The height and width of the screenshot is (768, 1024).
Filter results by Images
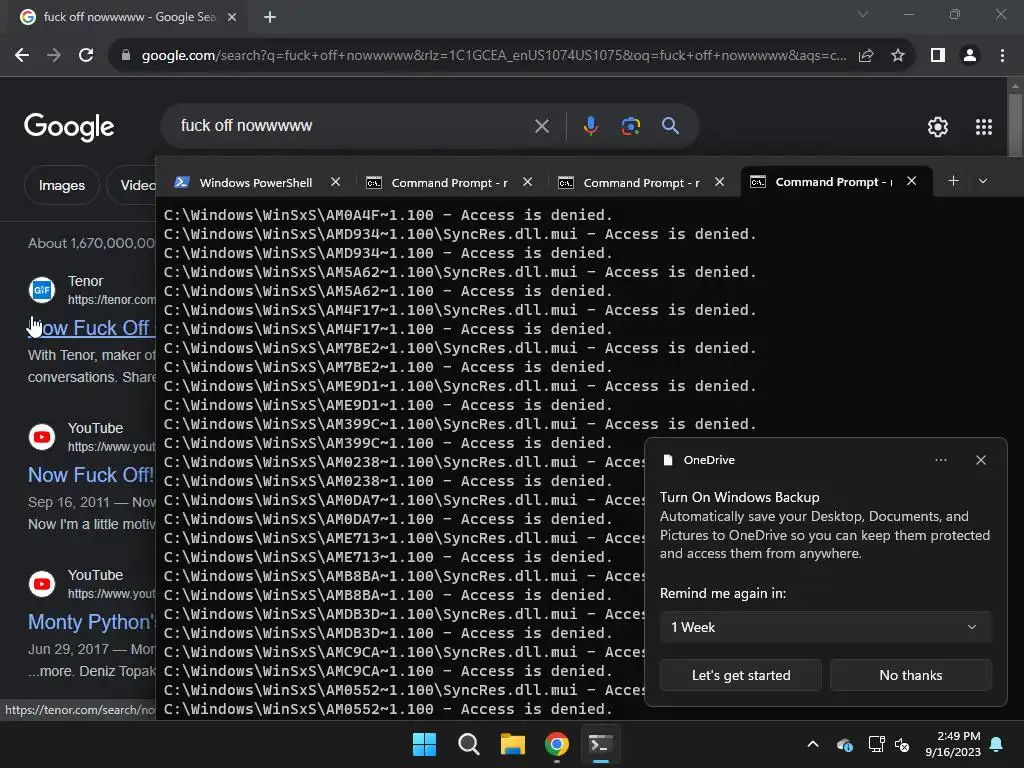point(61,185)
